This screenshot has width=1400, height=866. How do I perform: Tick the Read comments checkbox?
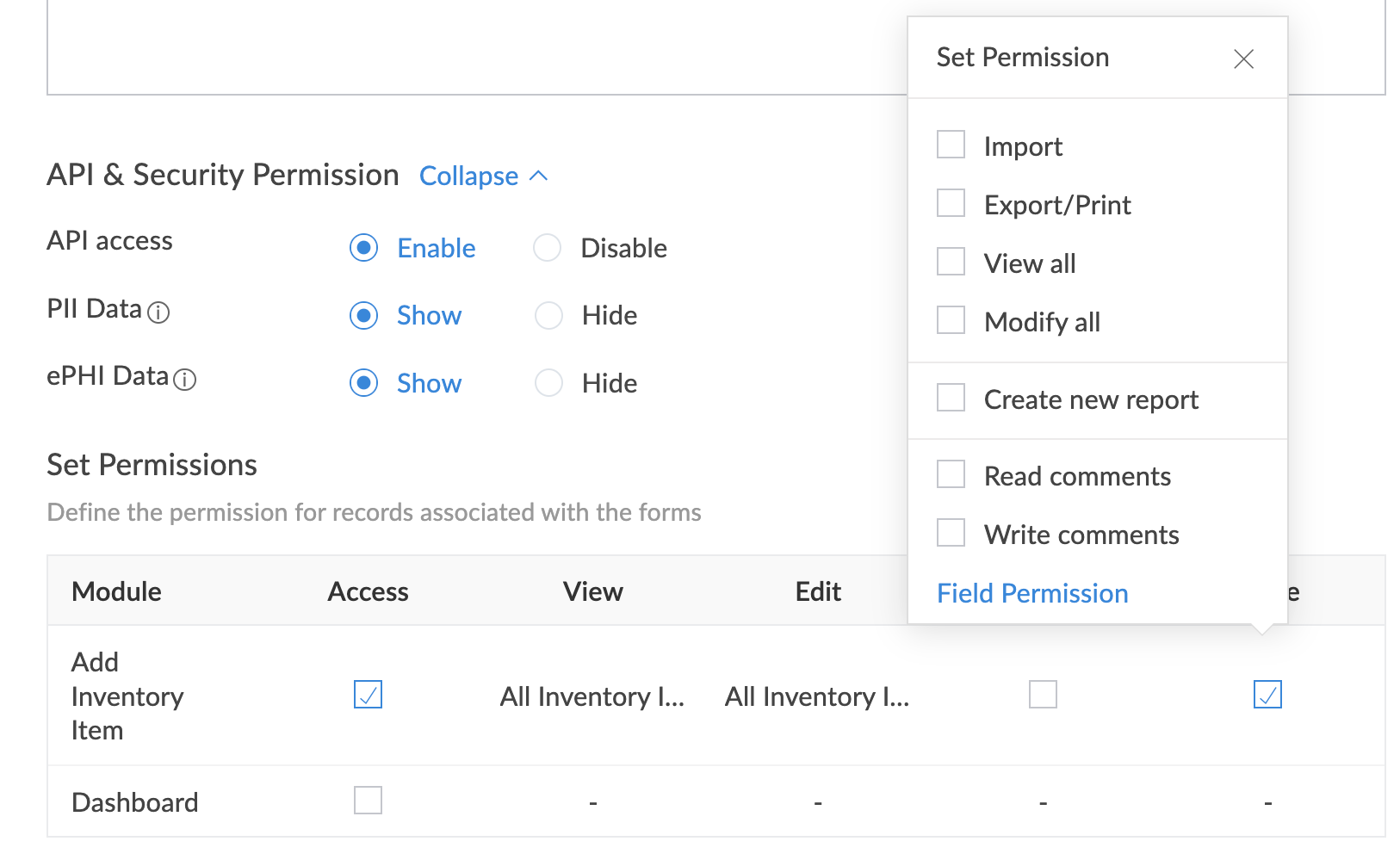click(x=951, y=474)
